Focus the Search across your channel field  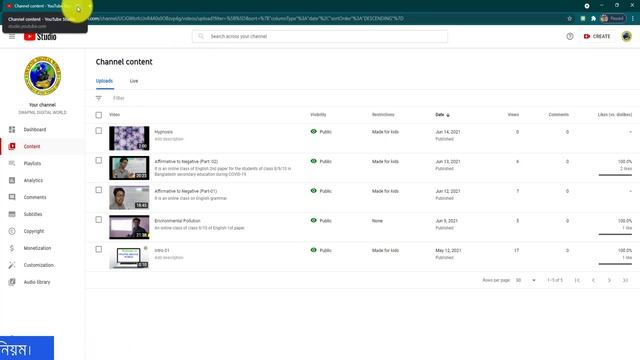click(320, 36)
